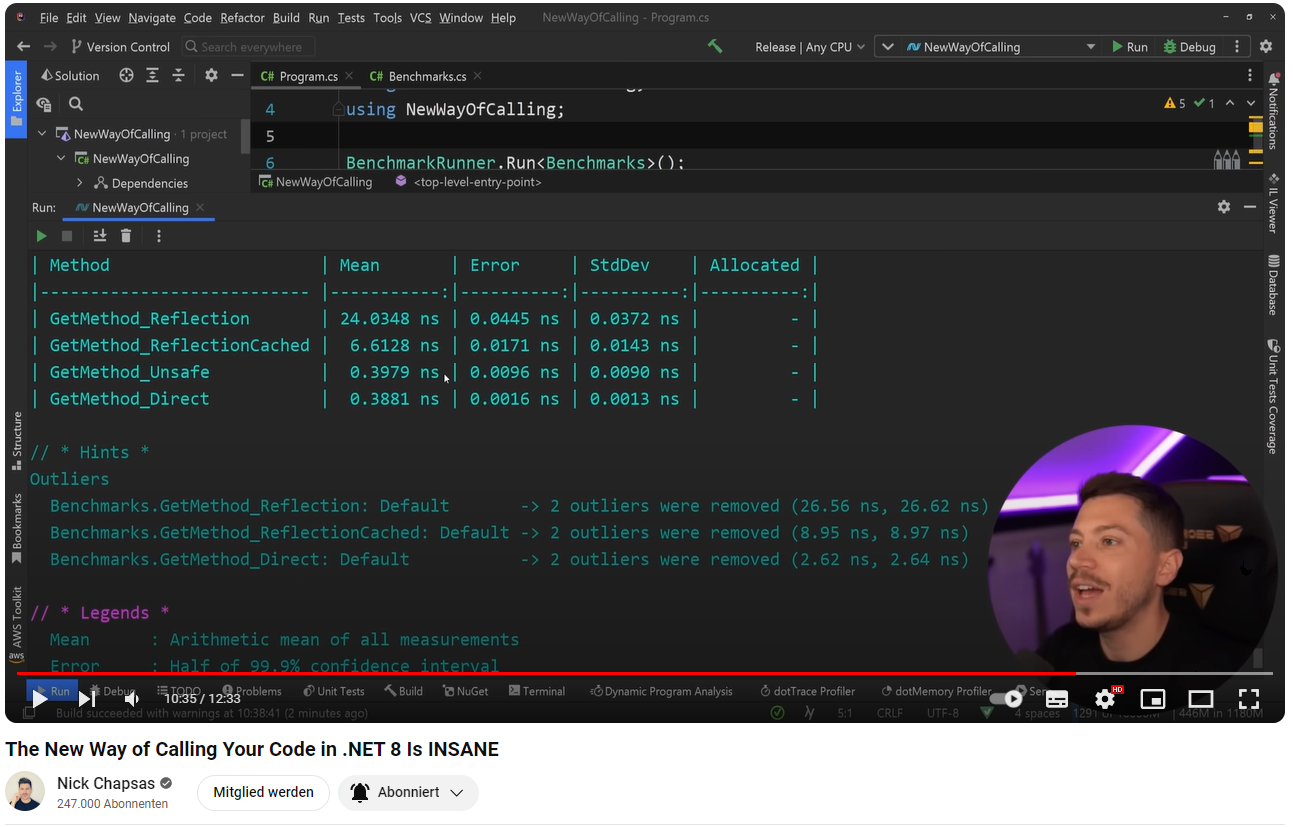This screenshot has height=827, width=1293.
Task: Toggle subtitles in the video player
Action: (1057, 698)
